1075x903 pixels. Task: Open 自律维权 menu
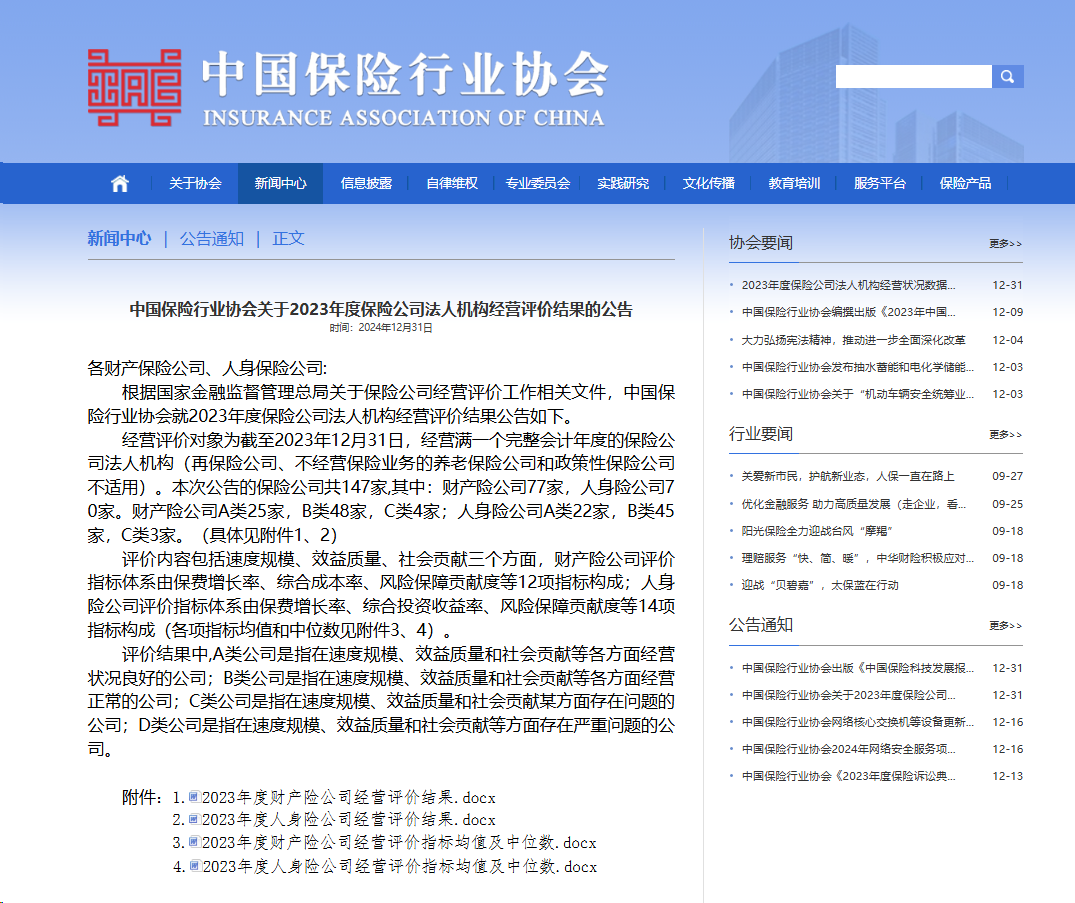452,184
